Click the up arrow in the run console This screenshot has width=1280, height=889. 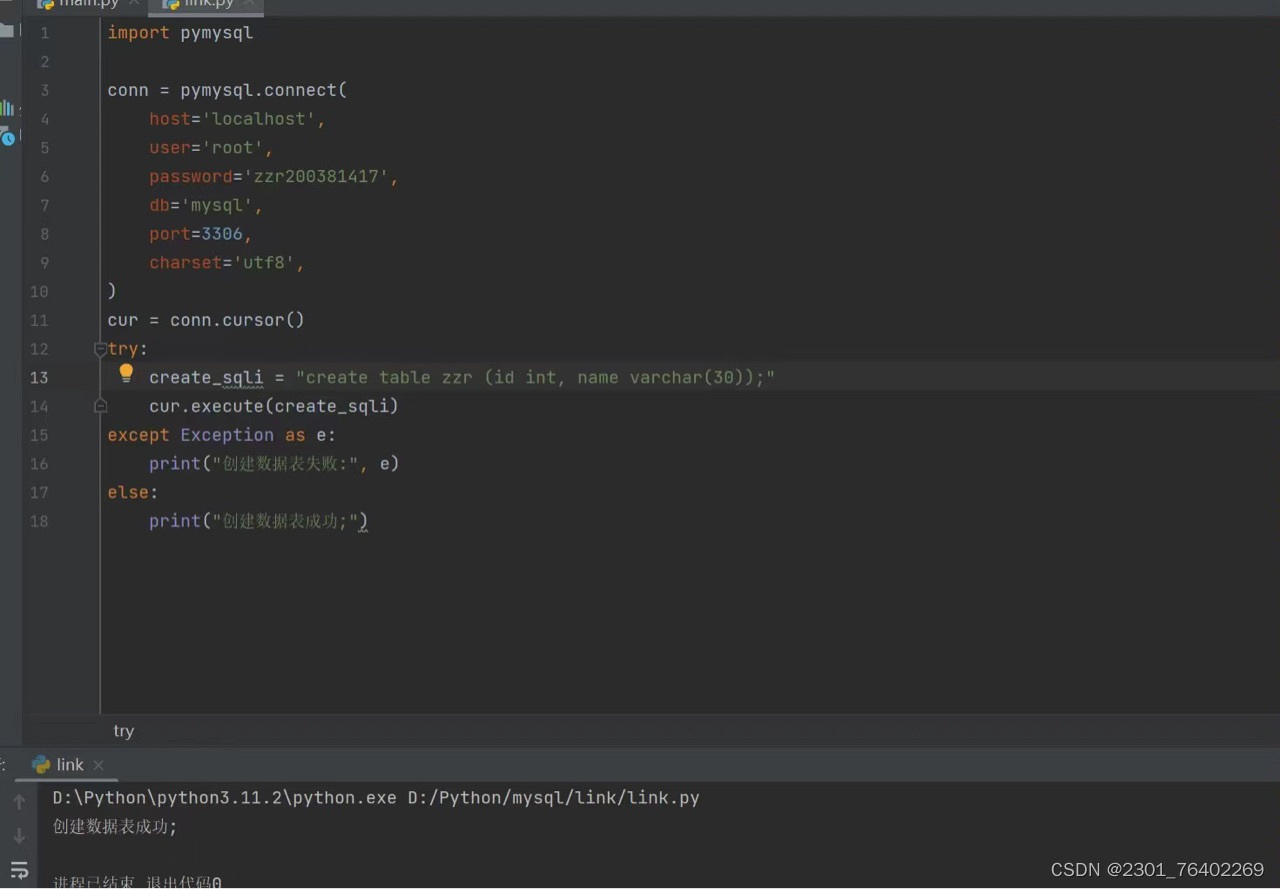(x=19, y=802)
